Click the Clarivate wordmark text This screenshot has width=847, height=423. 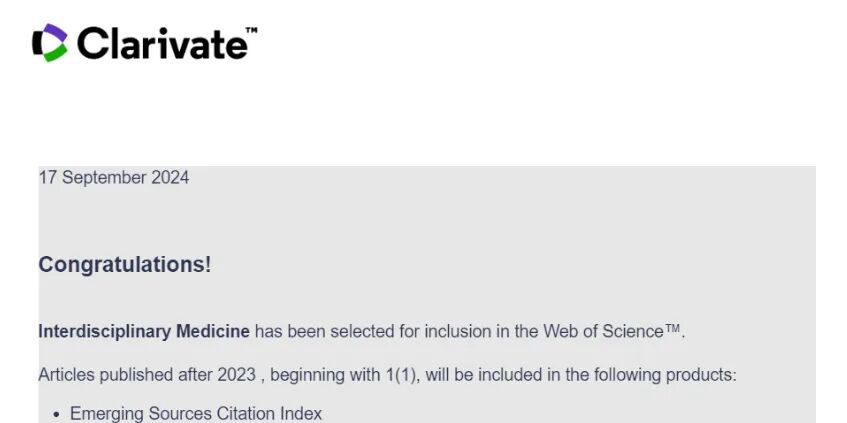click(x=160, y=43)
